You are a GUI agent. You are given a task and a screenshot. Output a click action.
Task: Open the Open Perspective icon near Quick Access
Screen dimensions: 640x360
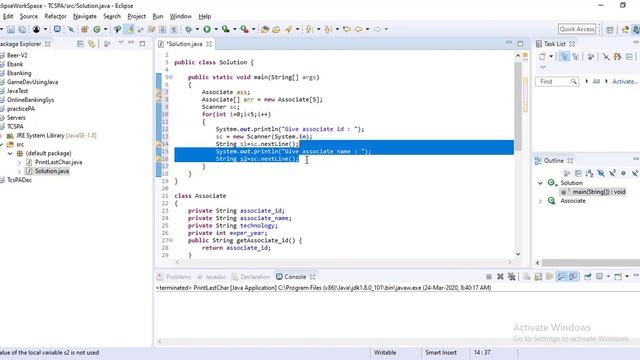coord(610,29)
